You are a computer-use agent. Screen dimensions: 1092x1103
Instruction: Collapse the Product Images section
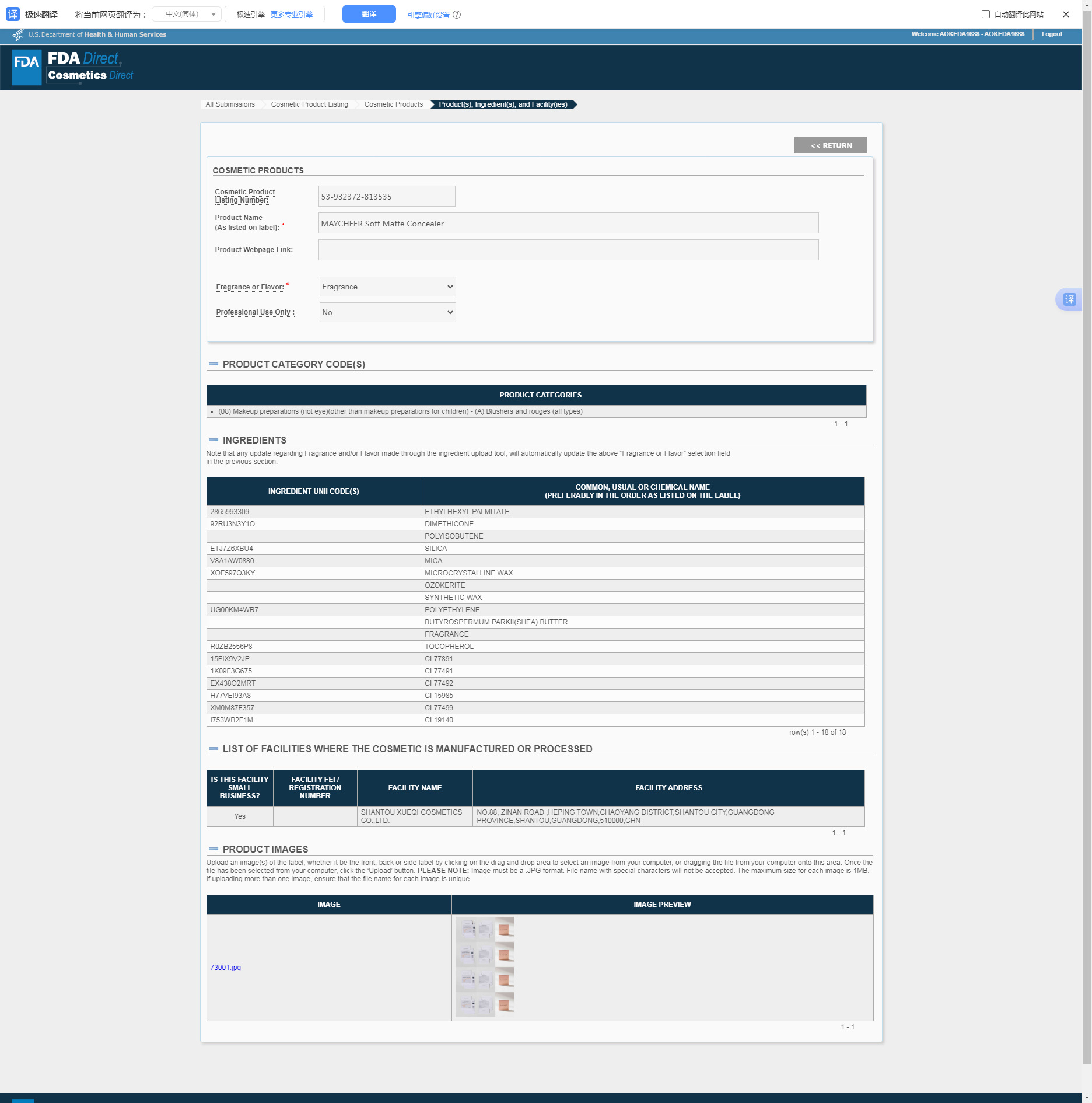[213, 849]
